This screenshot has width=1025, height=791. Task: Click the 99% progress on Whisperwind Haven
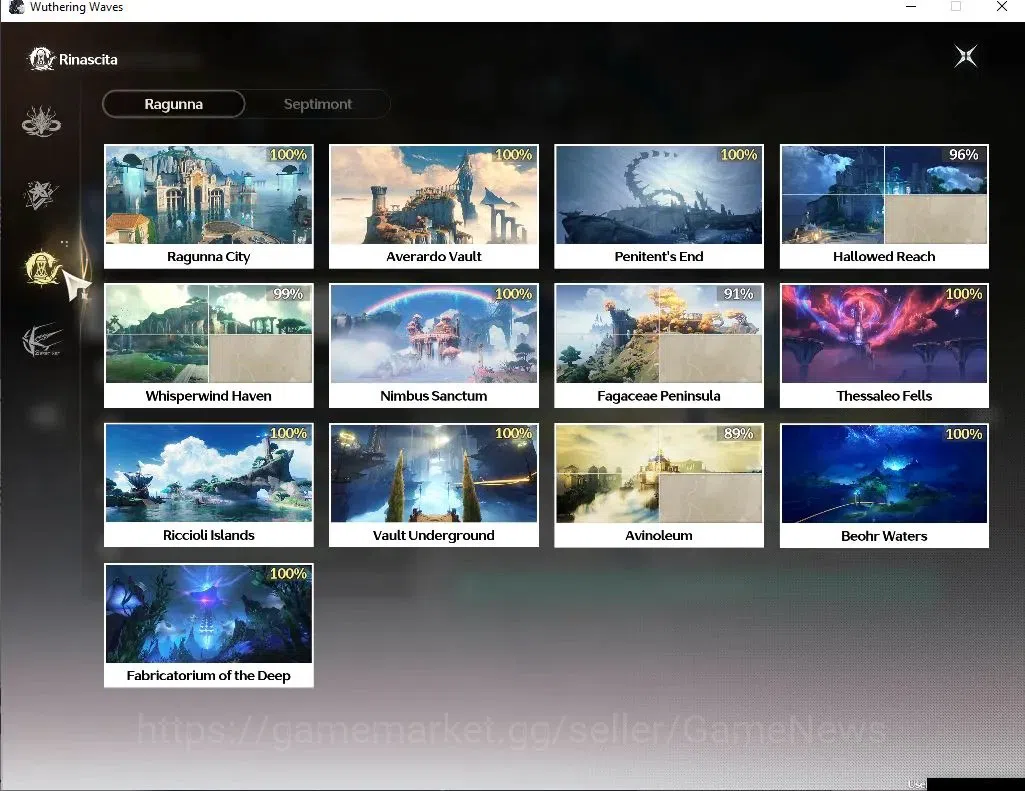tap(288, 294)
